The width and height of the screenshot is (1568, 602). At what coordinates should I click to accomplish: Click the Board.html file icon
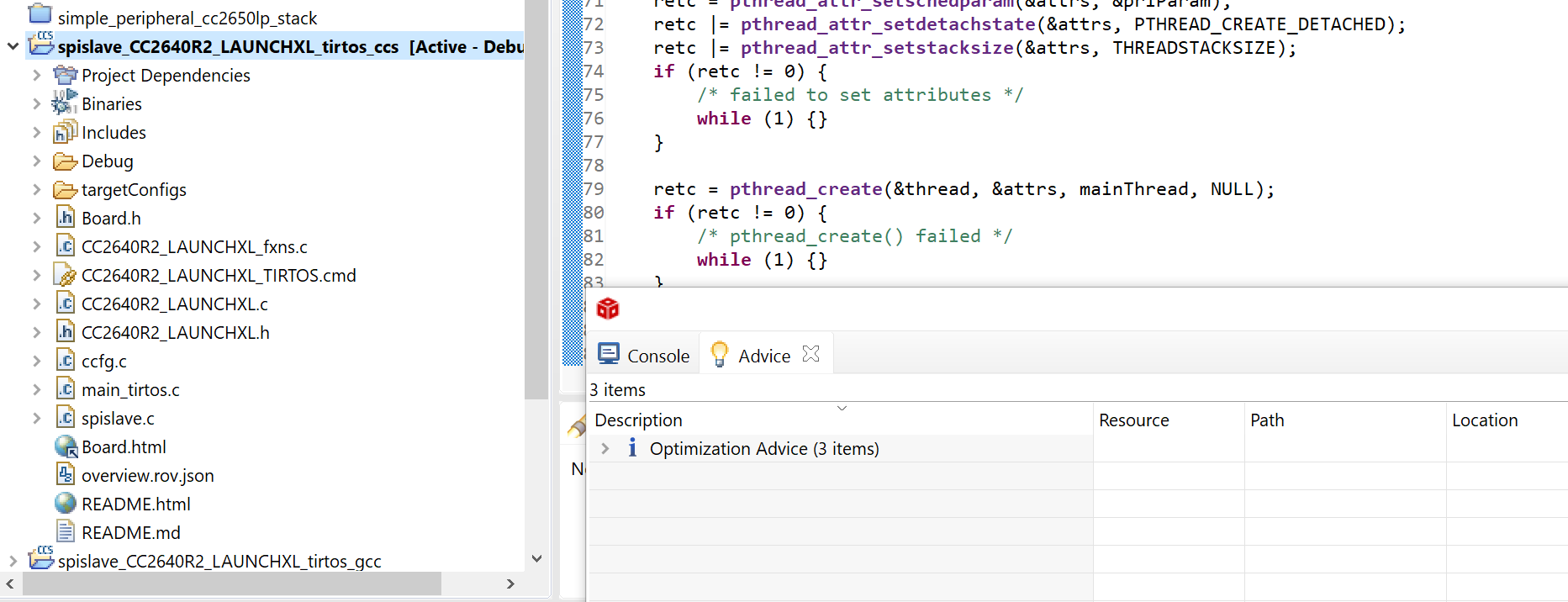[66, 446]
